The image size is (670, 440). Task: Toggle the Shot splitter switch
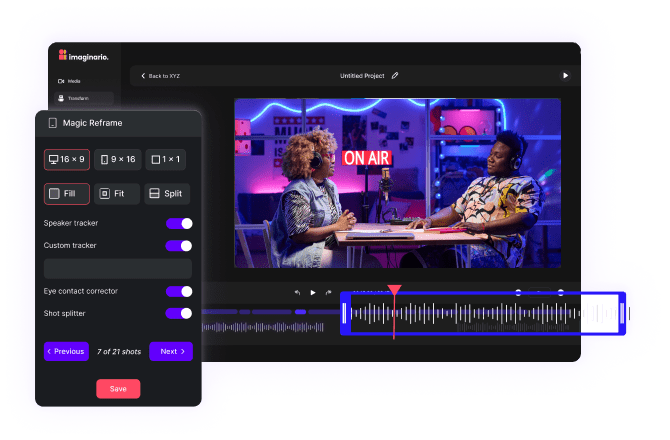coord(179,314)
